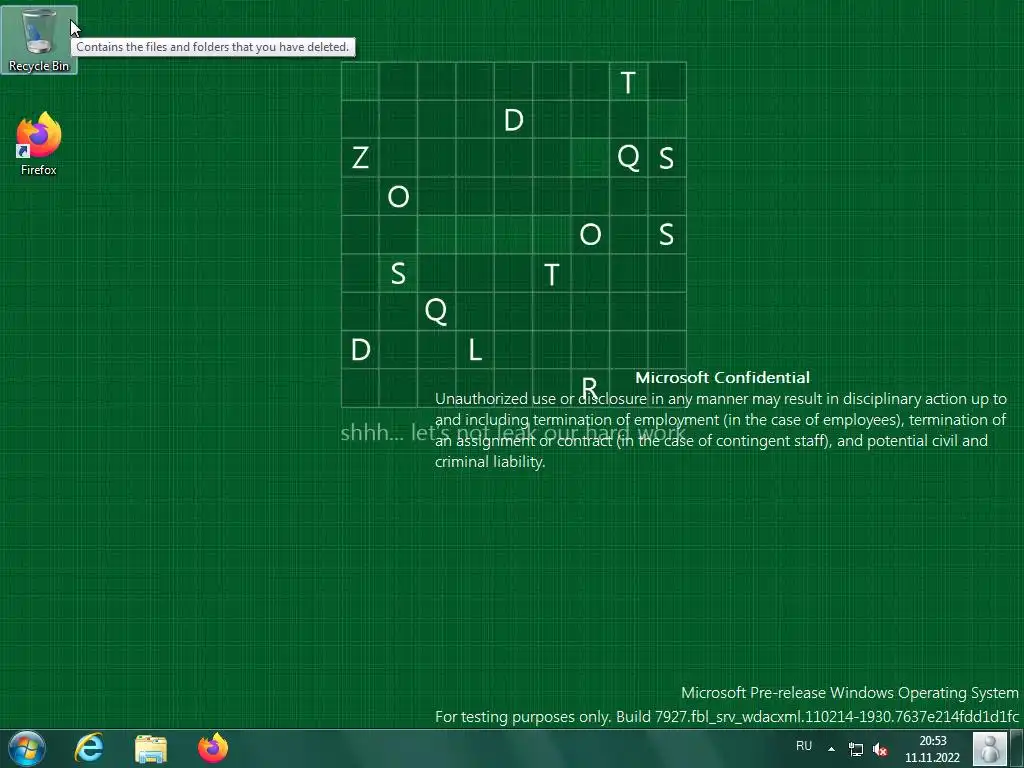Show hidden tray icons arrow
The height and width of the screenshot is (768, 1024).
point(831,748)
